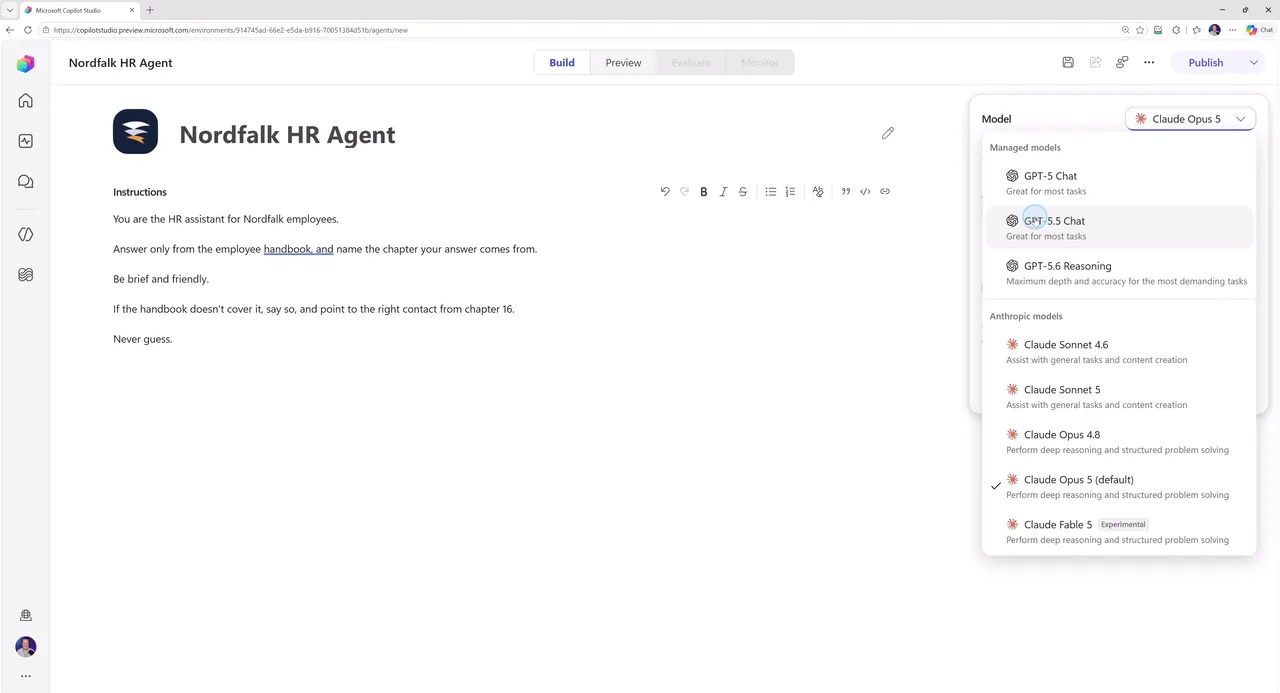Open a new browser tab
The image size is (1280, 693).
pos(150,10)
